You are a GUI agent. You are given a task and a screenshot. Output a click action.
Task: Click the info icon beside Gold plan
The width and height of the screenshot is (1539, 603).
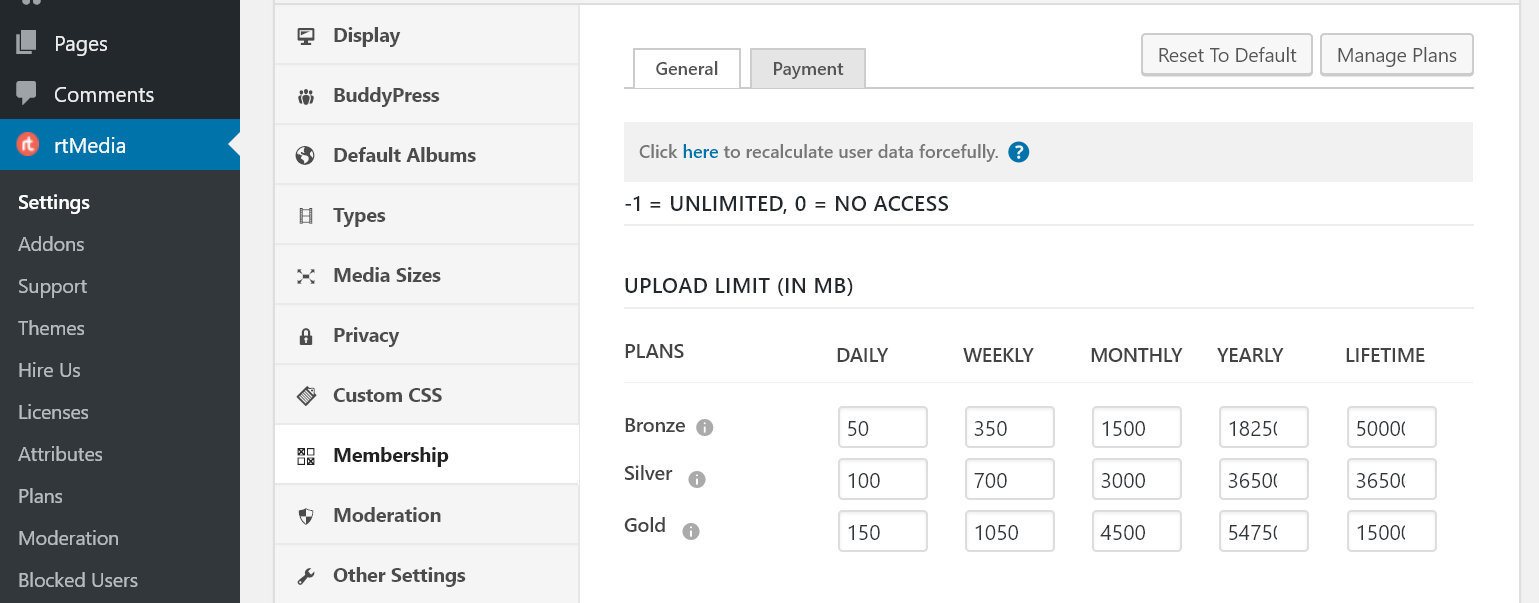tap(689, 530)
